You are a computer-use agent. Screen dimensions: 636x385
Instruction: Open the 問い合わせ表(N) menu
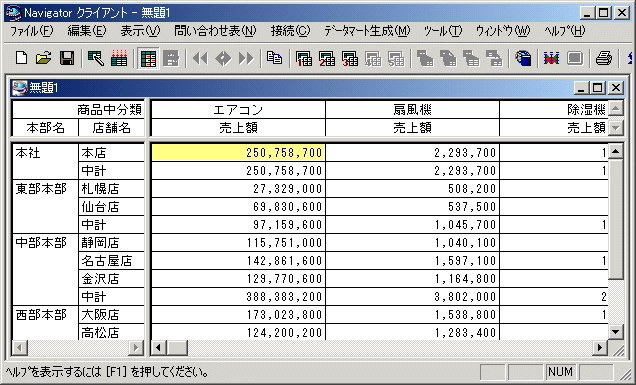(215, 31)
